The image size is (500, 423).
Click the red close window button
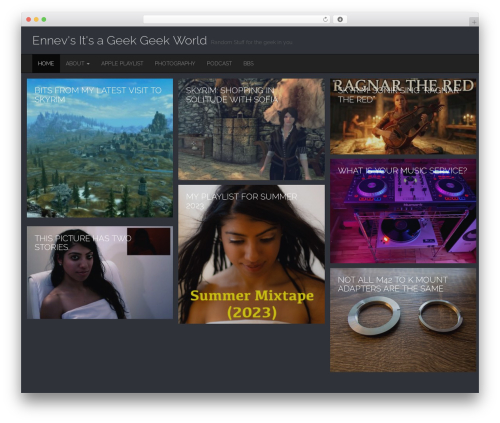[29, 19]
